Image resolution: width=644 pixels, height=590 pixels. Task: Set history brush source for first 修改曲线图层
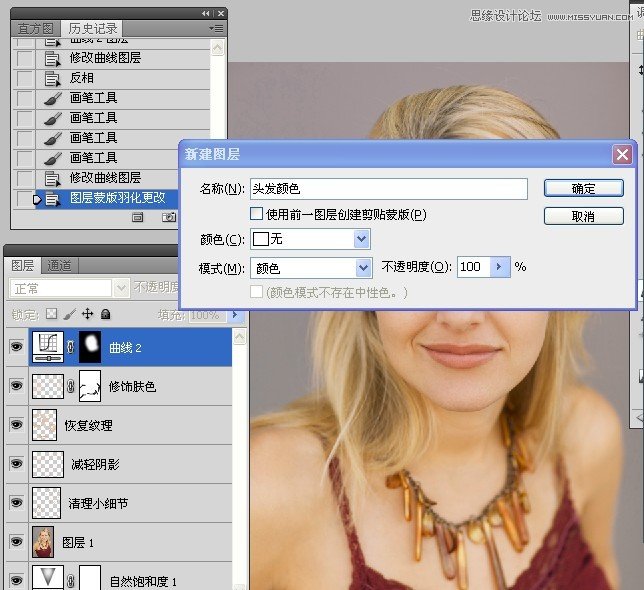(x=24, y=58)
